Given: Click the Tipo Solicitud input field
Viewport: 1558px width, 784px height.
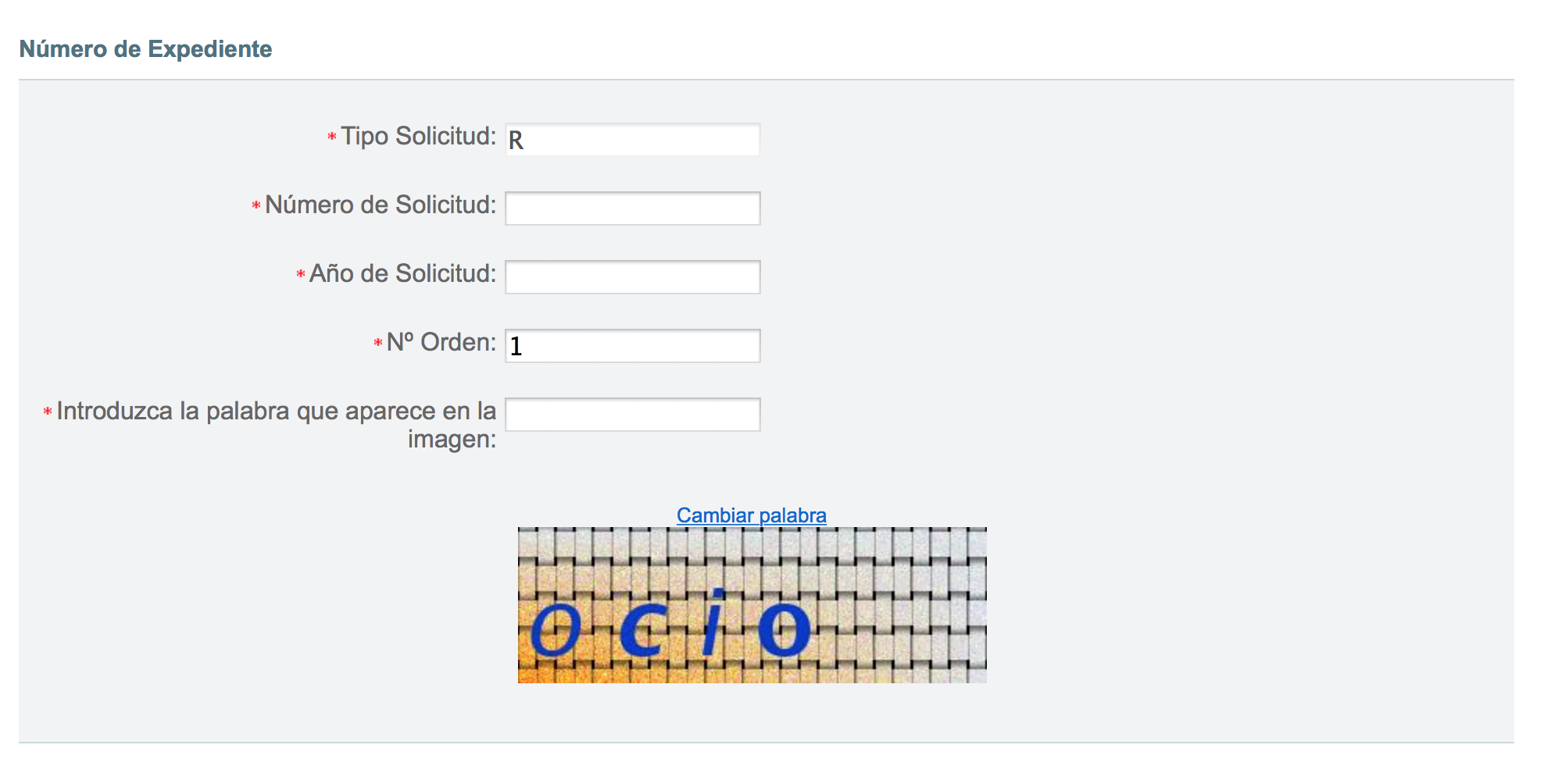Looking at the screenshot, I should point(632,140).
